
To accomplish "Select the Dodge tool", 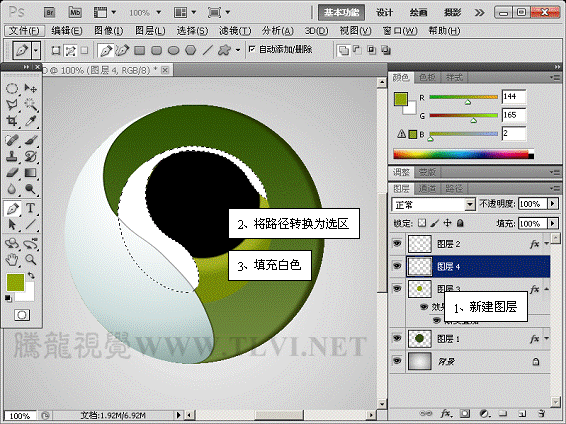I will tap(31, 189).
